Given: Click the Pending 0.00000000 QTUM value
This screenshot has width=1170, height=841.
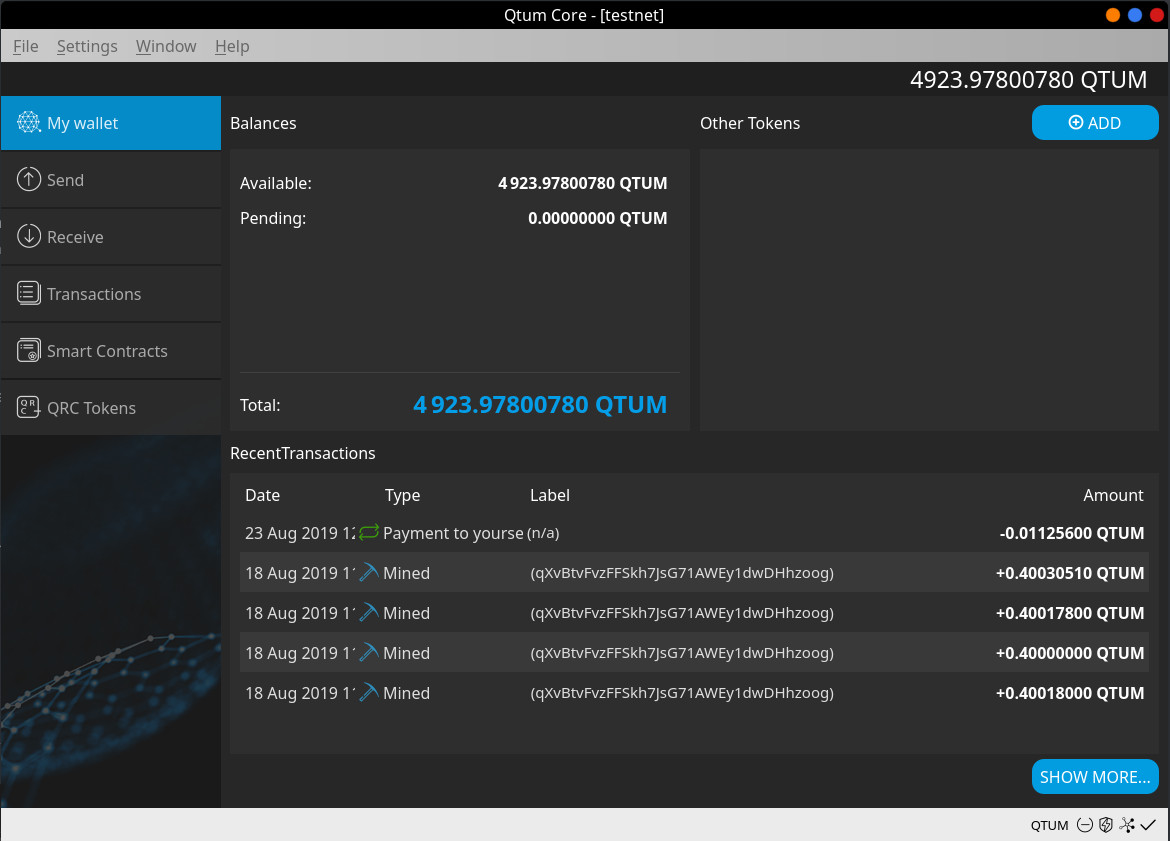Looking at the screenshot, I should coord(598,218).
